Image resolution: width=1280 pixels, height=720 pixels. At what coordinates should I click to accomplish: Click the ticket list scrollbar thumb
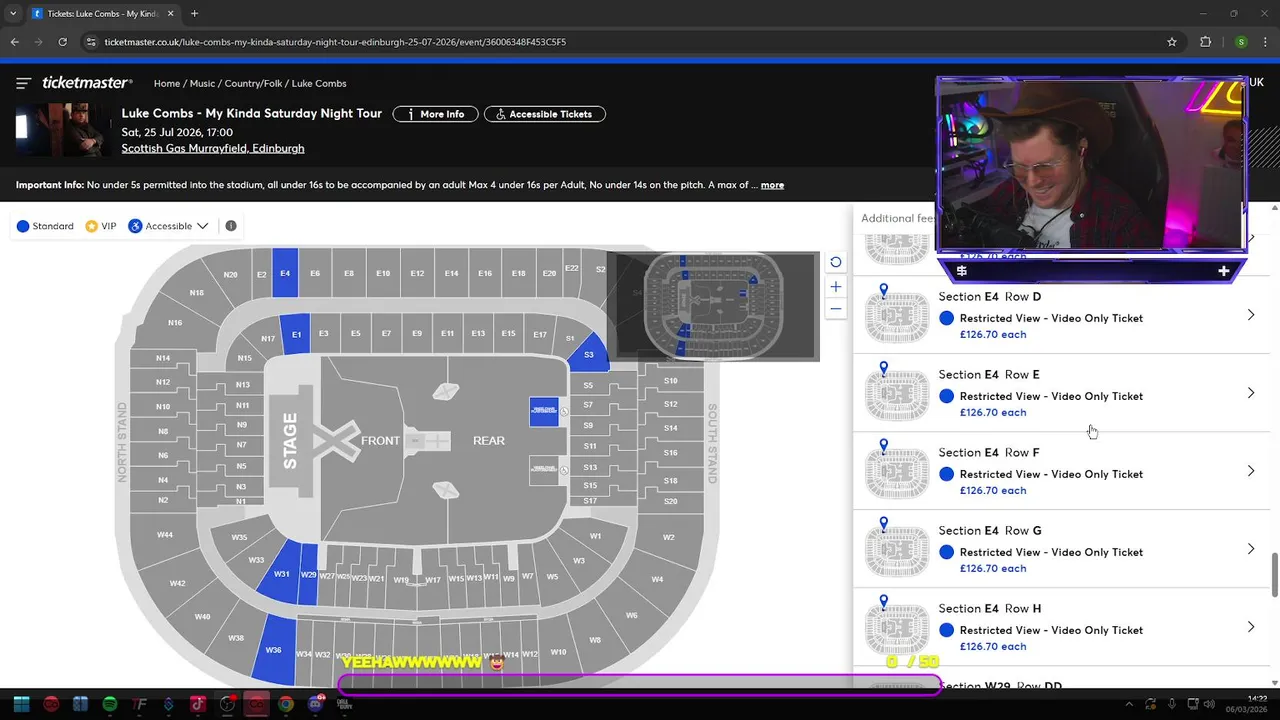coord(1274,575)
